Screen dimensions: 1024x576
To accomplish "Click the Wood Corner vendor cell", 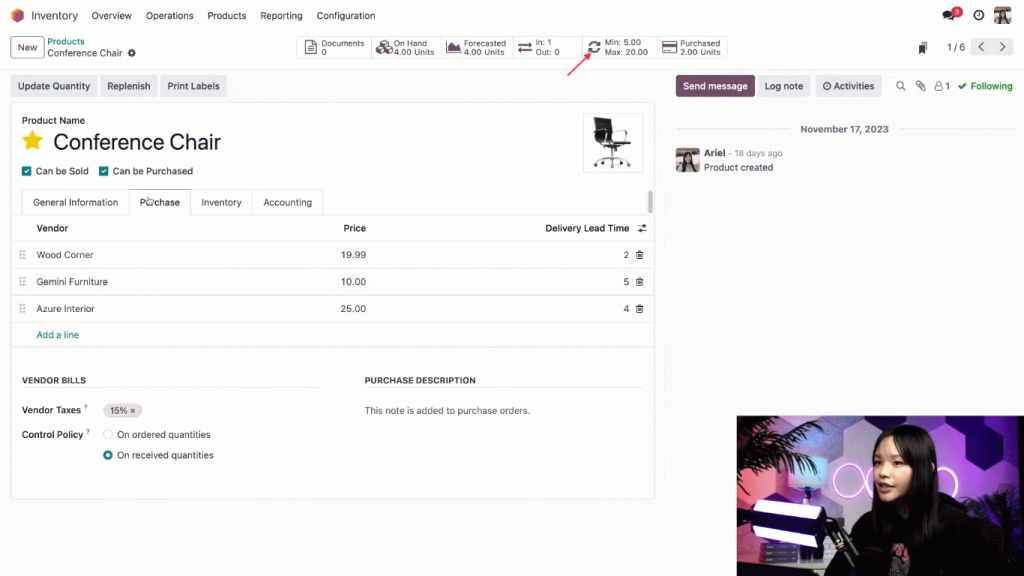I will pyautogui.click(x=65, y=255).
